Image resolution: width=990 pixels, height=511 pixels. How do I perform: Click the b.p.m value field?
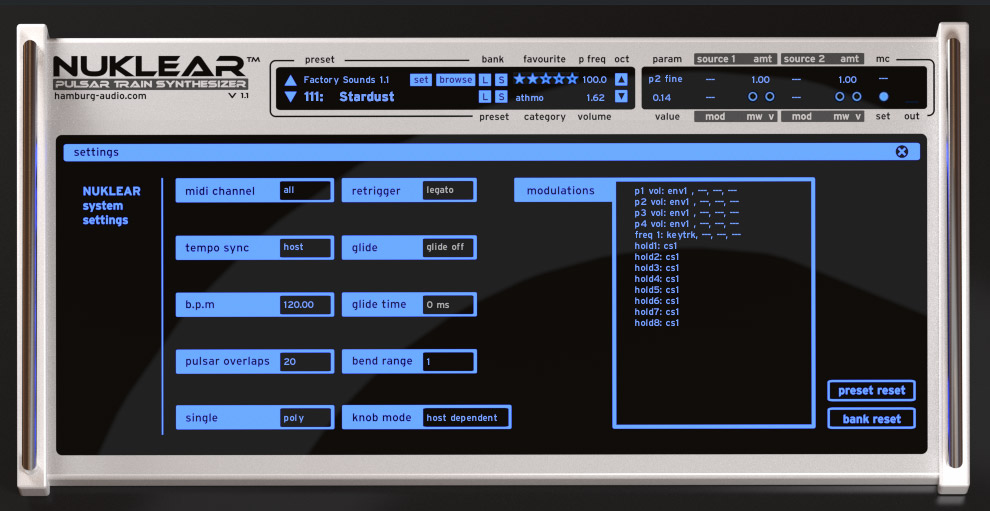(305, 305)
